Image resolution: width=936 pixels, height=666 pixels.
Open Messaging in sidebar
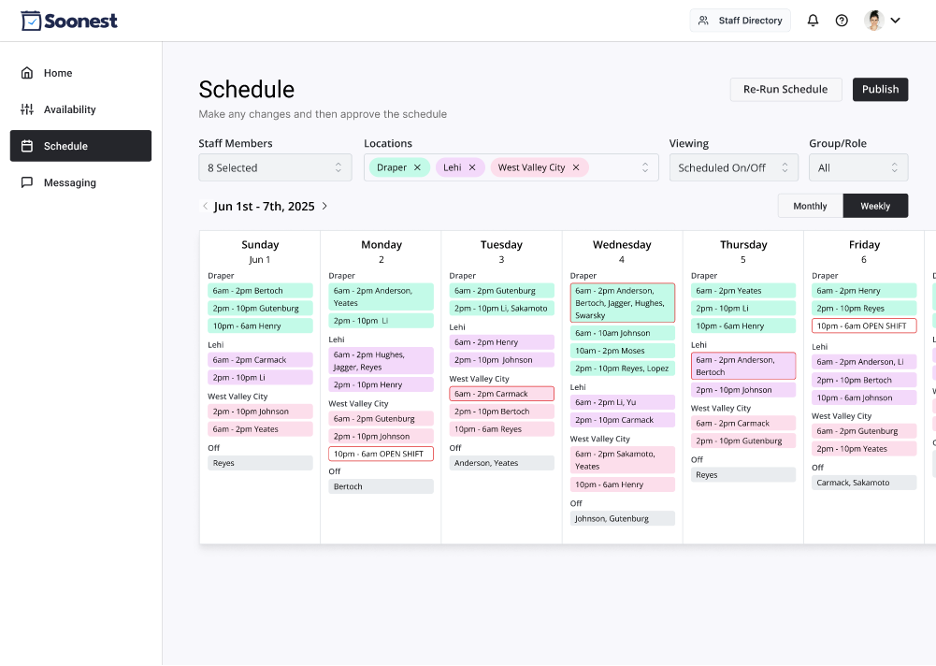(81, 183)
